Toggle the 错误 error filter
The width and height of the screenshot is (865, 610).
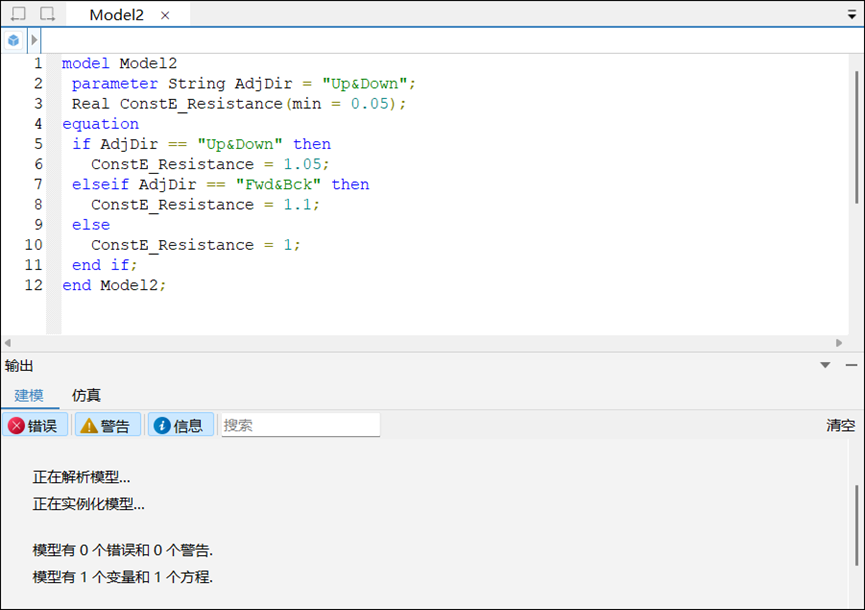tap(35, 425)
